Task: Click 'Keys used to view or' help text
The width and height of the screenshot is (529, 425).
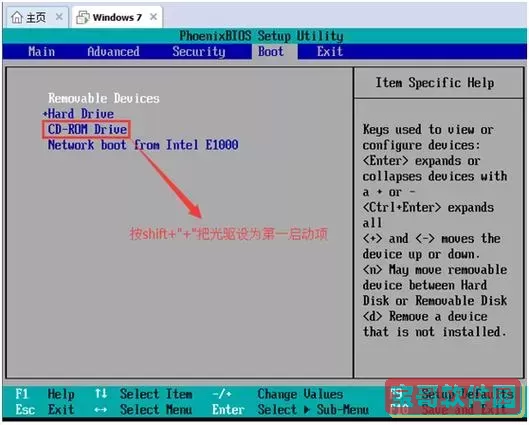Action: 428,130
